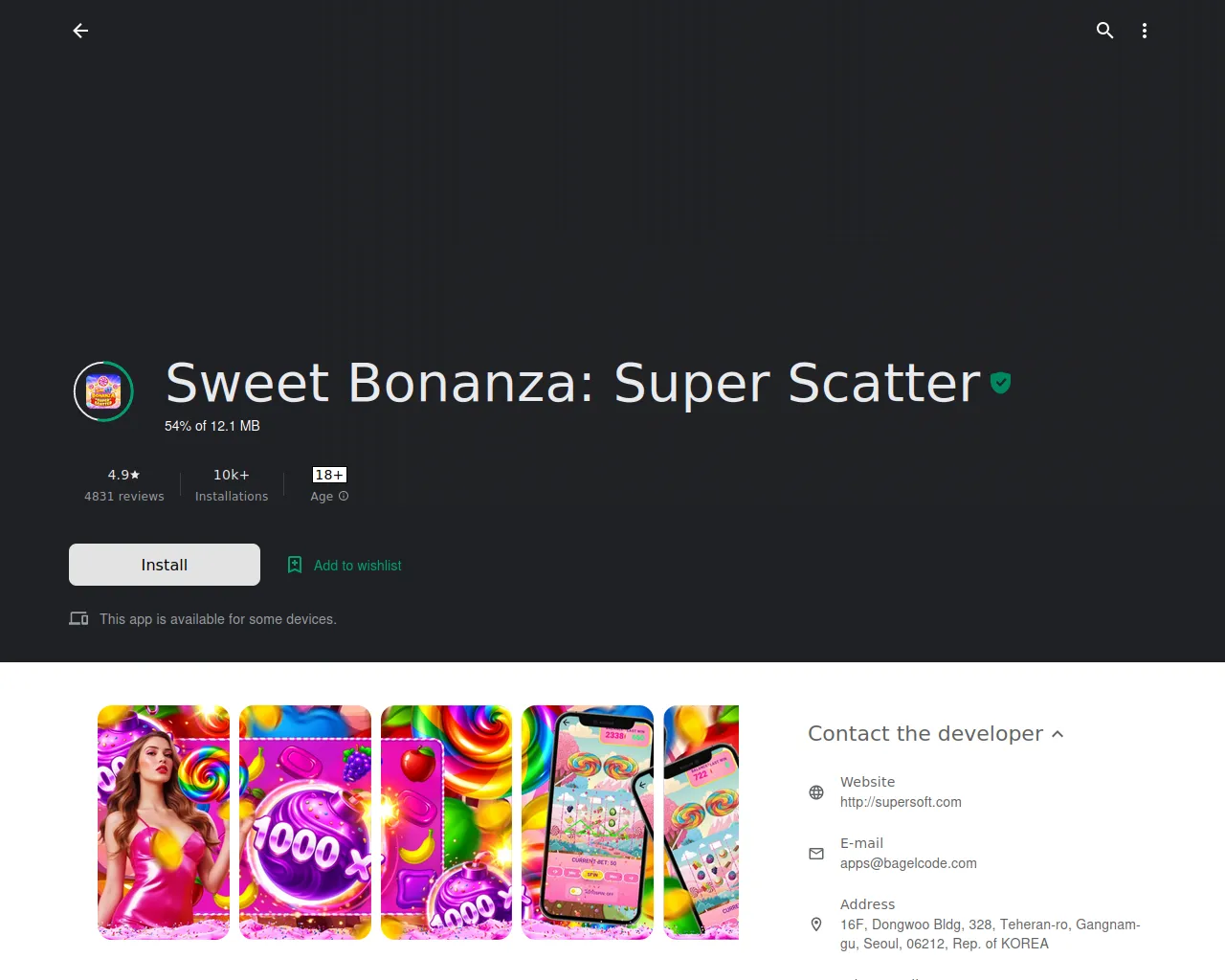Open the three-dot more options menu

click(1144, 31)
